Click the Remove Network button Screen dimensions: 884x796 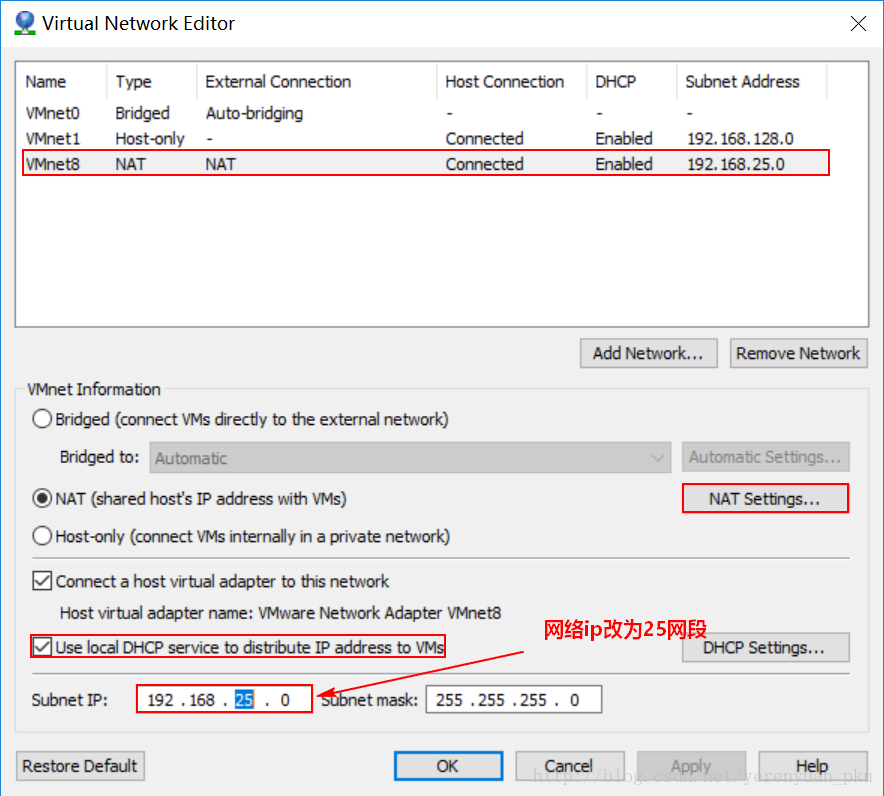point(798,353)
